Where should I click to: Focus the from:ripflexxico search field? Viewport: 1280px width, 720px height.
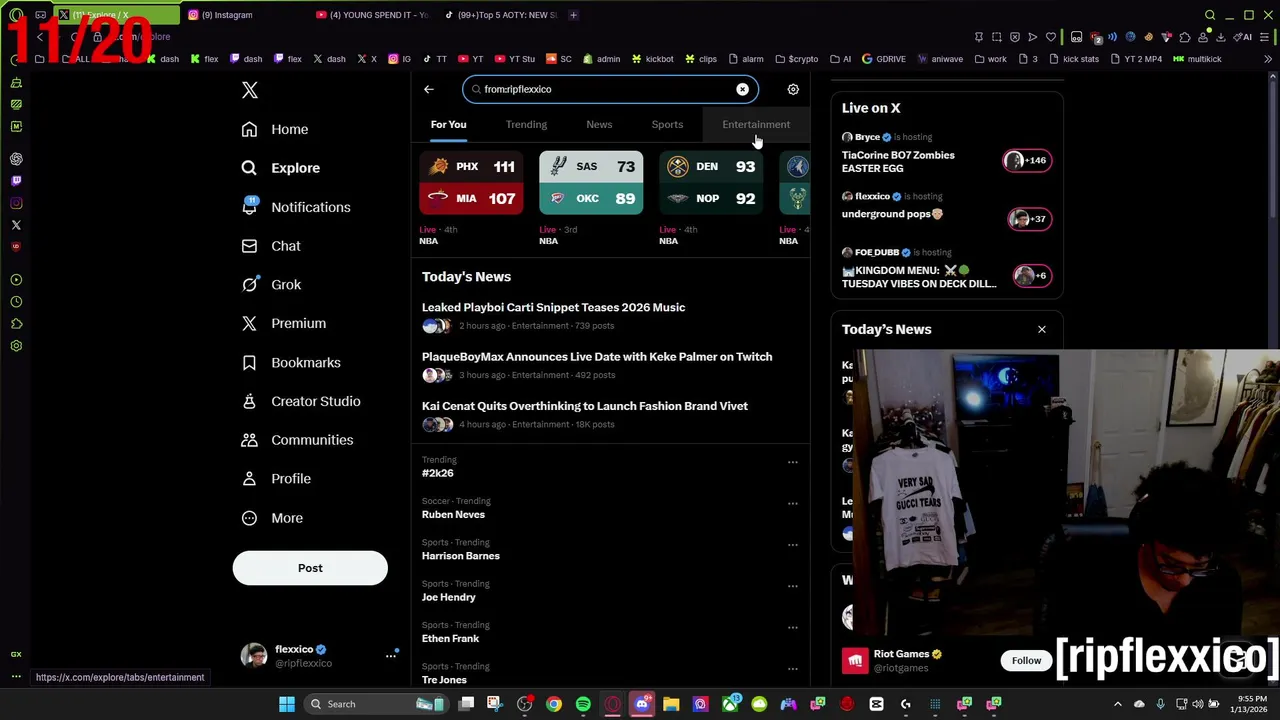click(x=610, y=89)
